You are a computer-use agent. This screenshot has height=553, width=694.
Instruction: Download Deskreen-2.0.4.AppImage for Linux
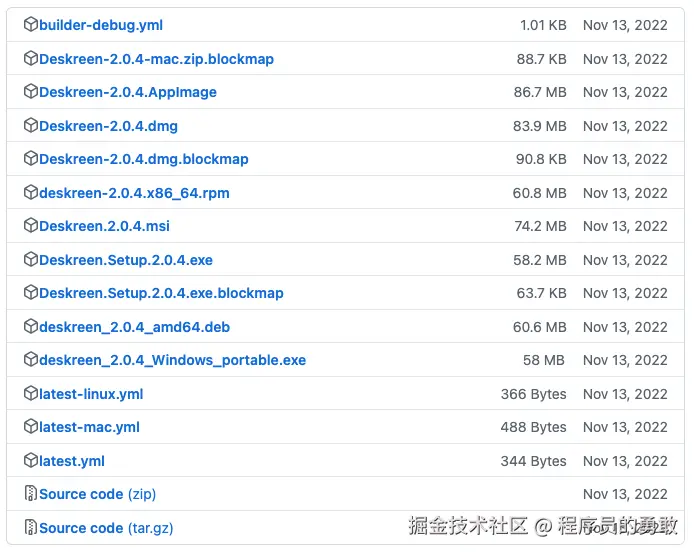click(x=128, y=92)
